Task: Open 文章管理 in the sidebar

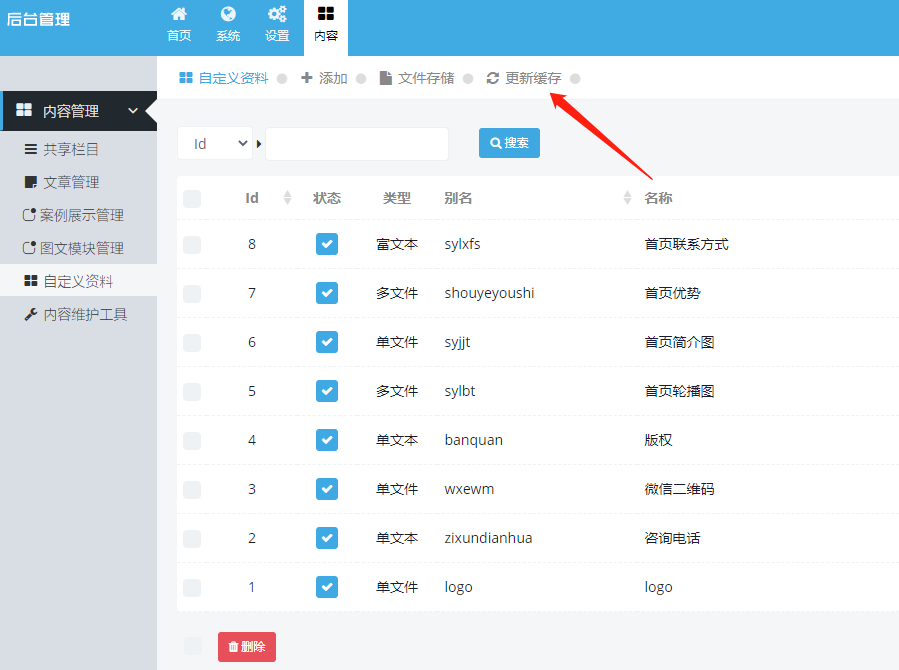Action: click(x=71, y=182)
